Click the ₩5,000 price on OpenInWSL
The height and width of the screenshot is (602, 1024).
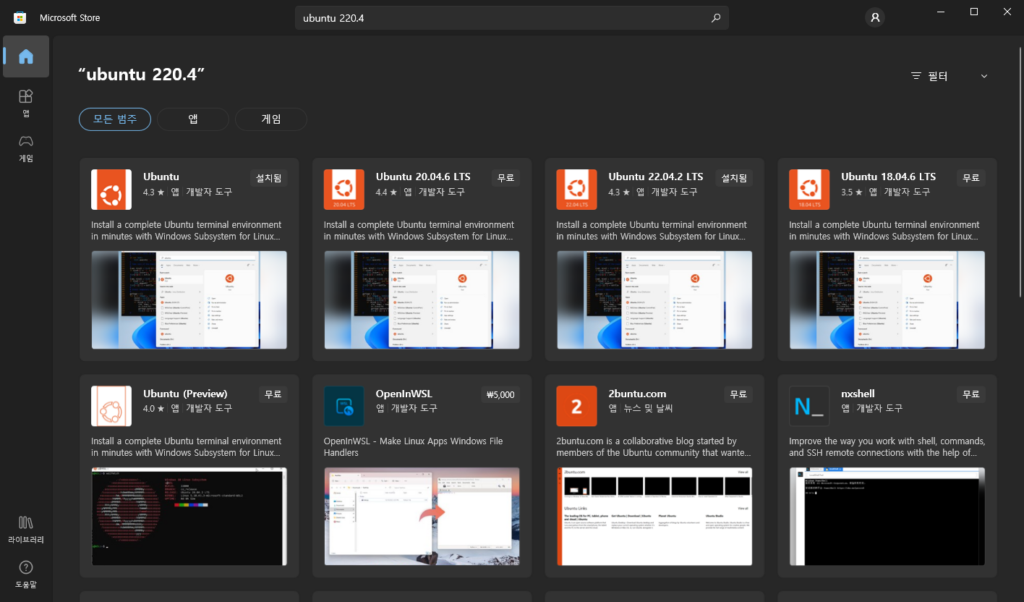(500, 394)
